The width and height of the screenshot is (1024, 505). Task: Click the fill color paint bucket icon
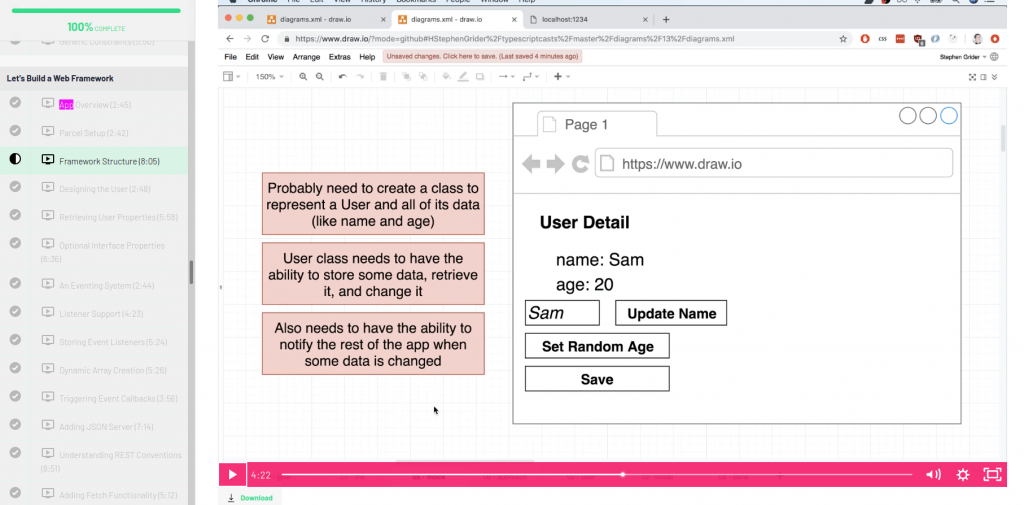tap(447, 76)
